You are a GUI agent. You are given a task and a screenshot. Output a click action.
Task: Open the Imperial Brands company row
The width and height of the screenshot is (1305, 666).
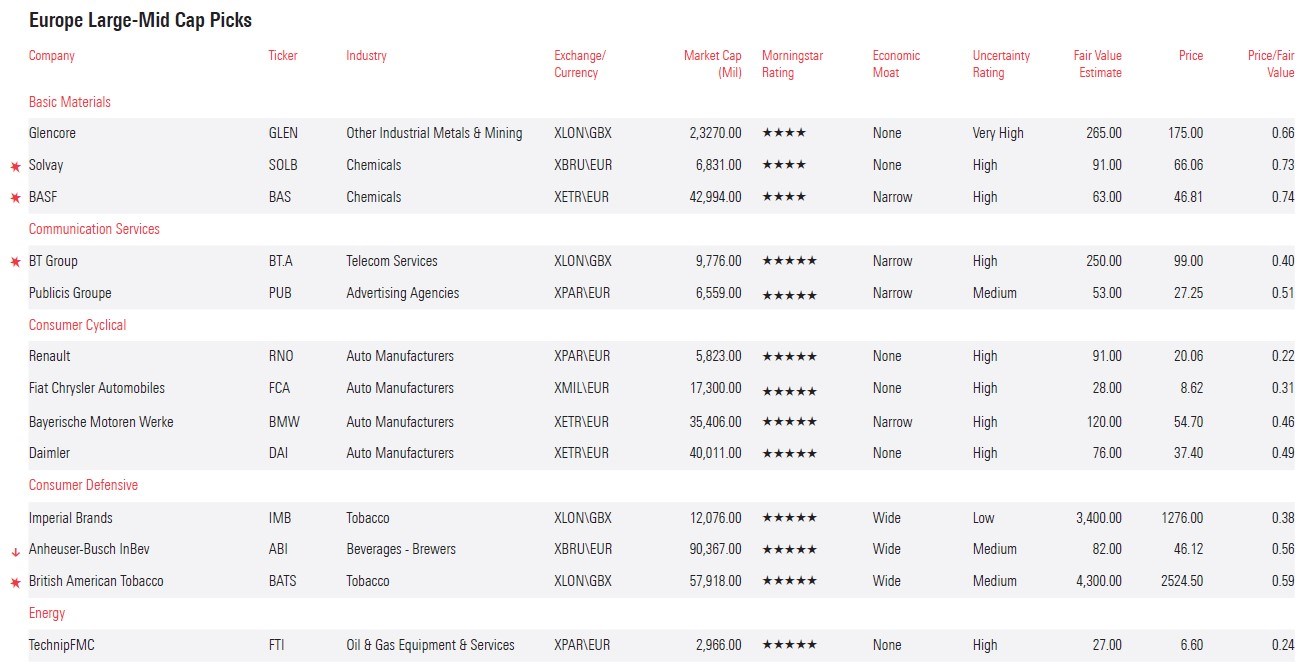[70, 518]
